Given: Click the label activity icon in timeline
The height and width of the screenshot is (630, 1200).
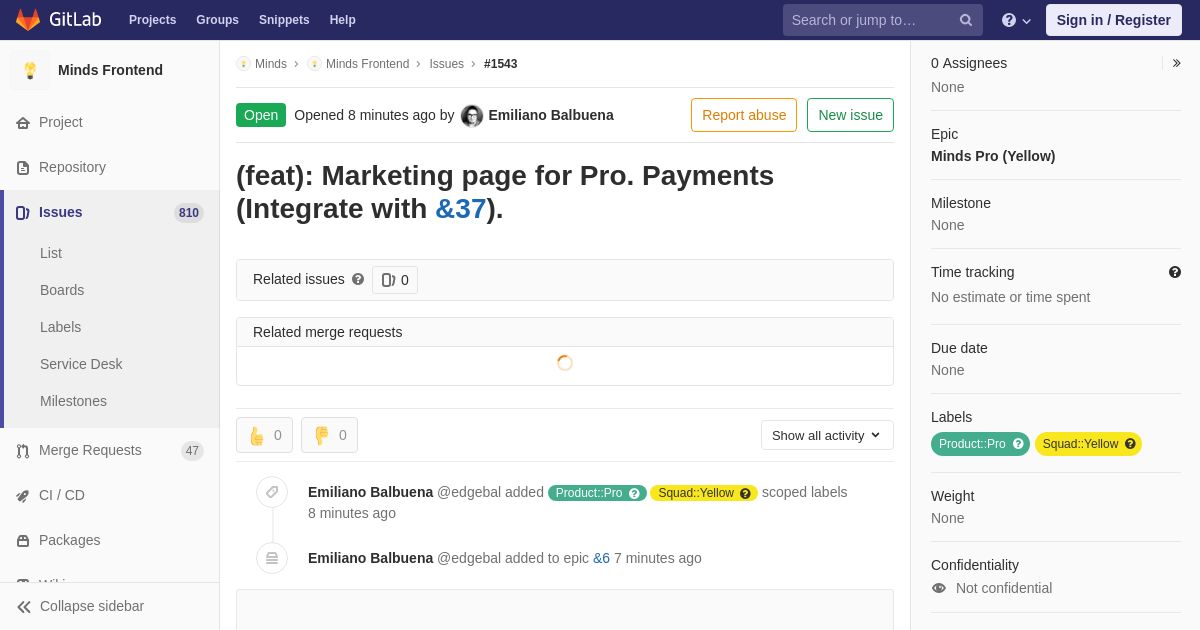Looking at the screenshot, I should (272, 492).
